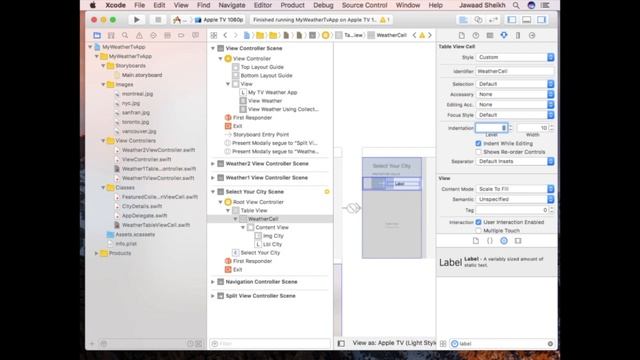This screenshot has height=360, width=640.
Task: Toggle User Interaction Enabled checkbox
Action: (478, 222)
